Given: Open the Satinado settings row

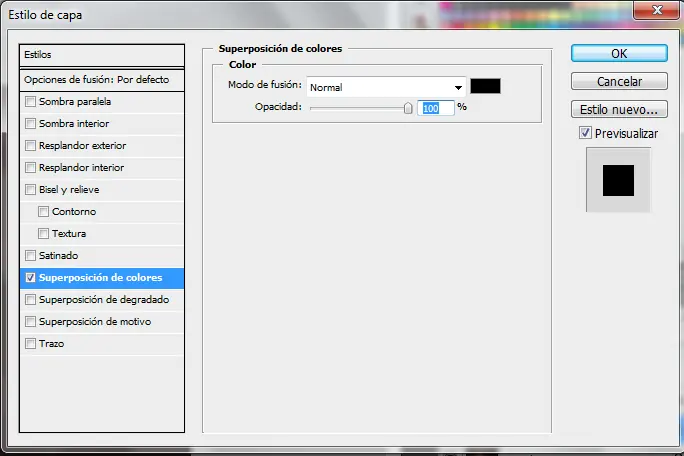Looking at the screenshot, I should click(x=102, y=256).
